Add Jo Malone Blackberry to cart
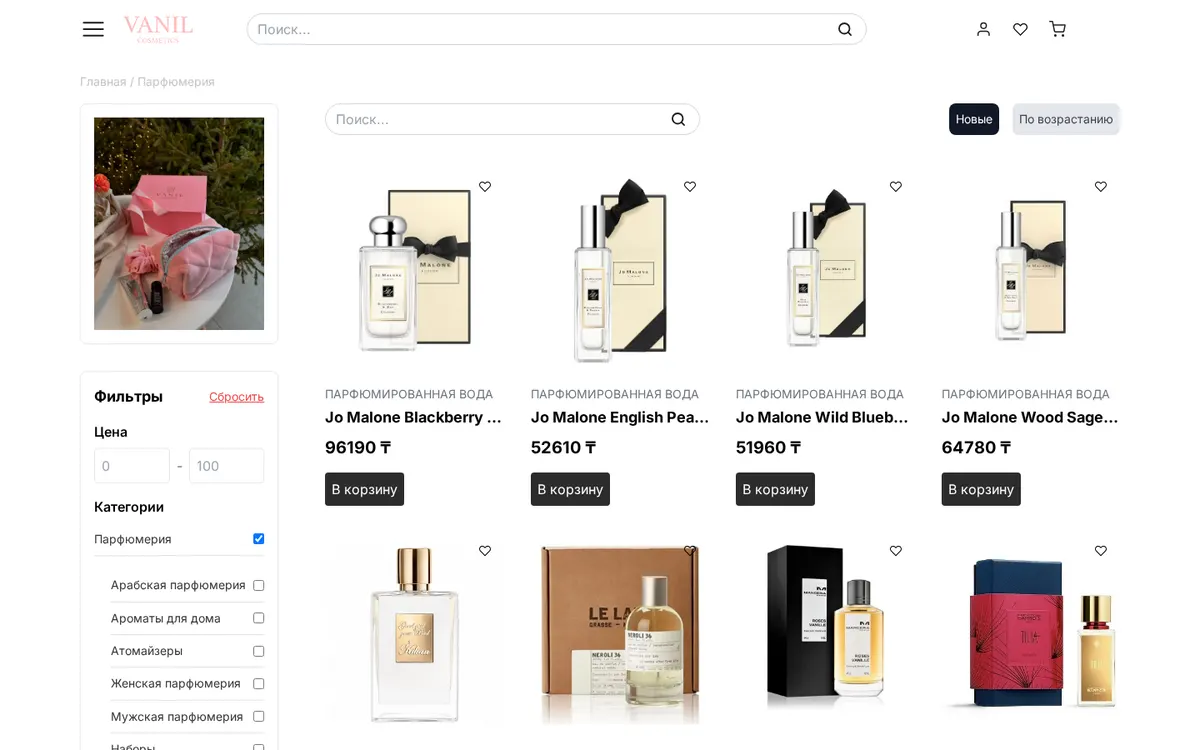This screenshot has width=1200, height=750. tap(364, 489)
